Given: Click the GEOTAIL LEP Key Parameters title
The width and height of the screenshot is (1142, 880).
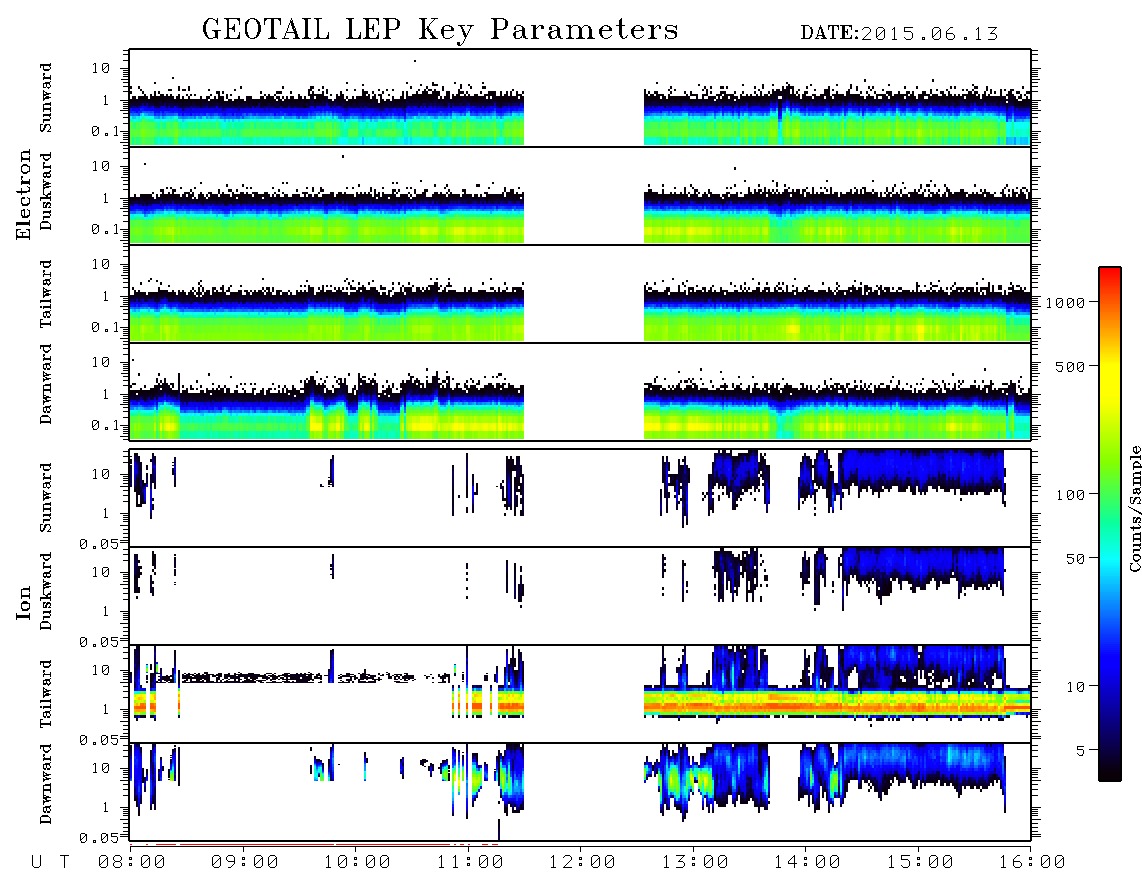Looking at the screenshot, I should coord(440,31).
